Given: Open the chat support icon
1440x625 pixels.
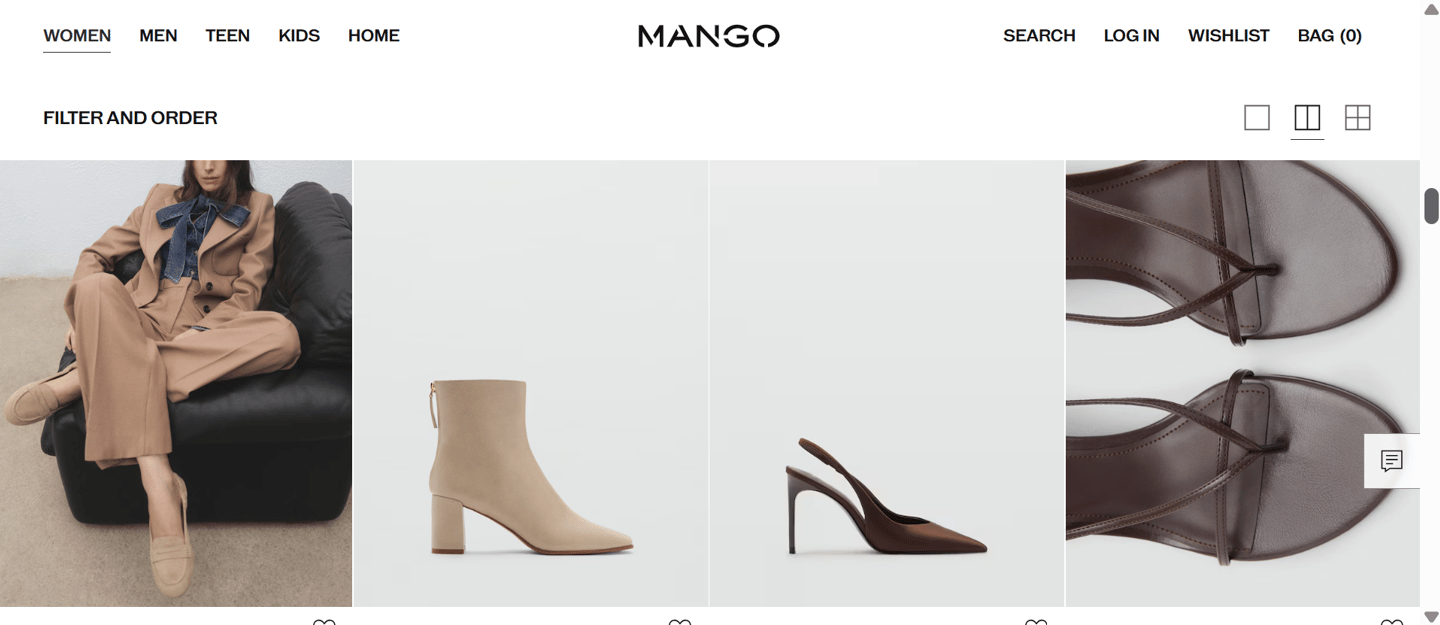Looking at the screenshot, I should [x=1392, y=461].
